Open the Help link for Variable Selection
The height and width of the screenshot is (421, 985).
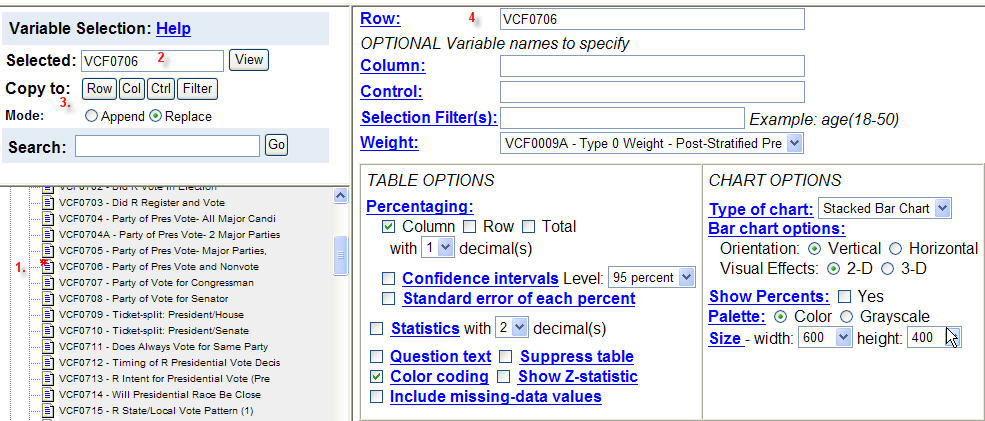point(174,29)
